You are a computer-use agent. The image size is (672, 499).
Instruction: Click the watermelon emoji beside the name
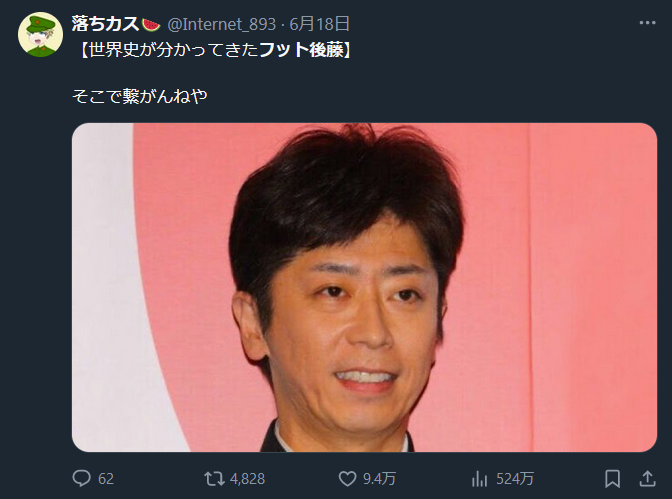point(151,25)
